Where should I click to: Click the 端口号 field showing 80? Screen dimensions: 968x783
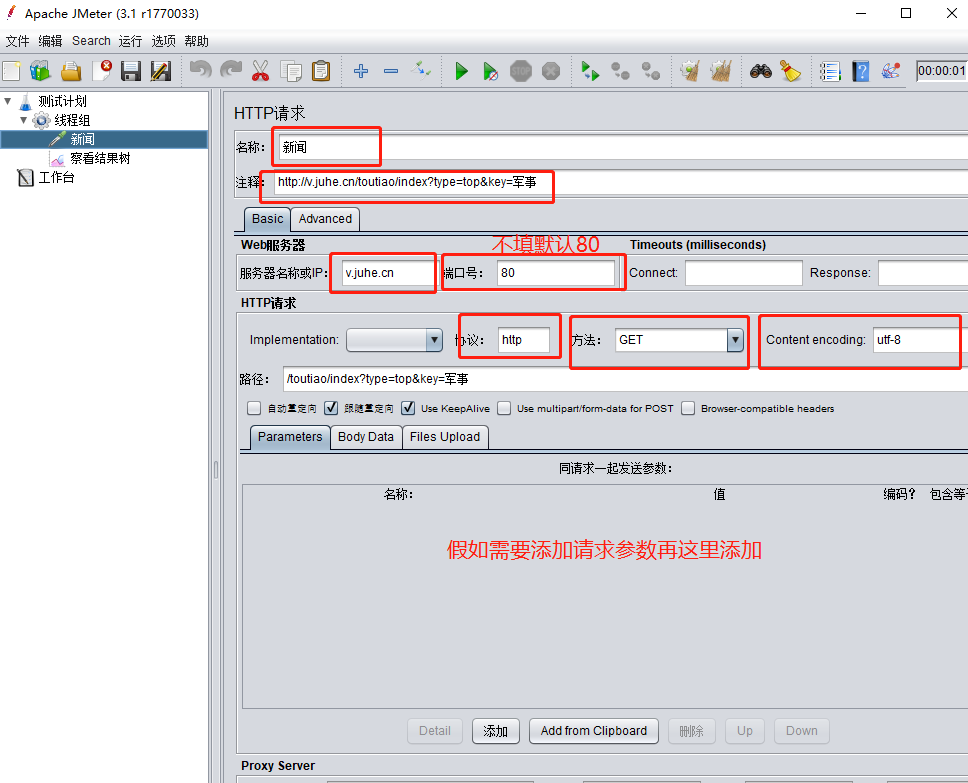(556, 273)
